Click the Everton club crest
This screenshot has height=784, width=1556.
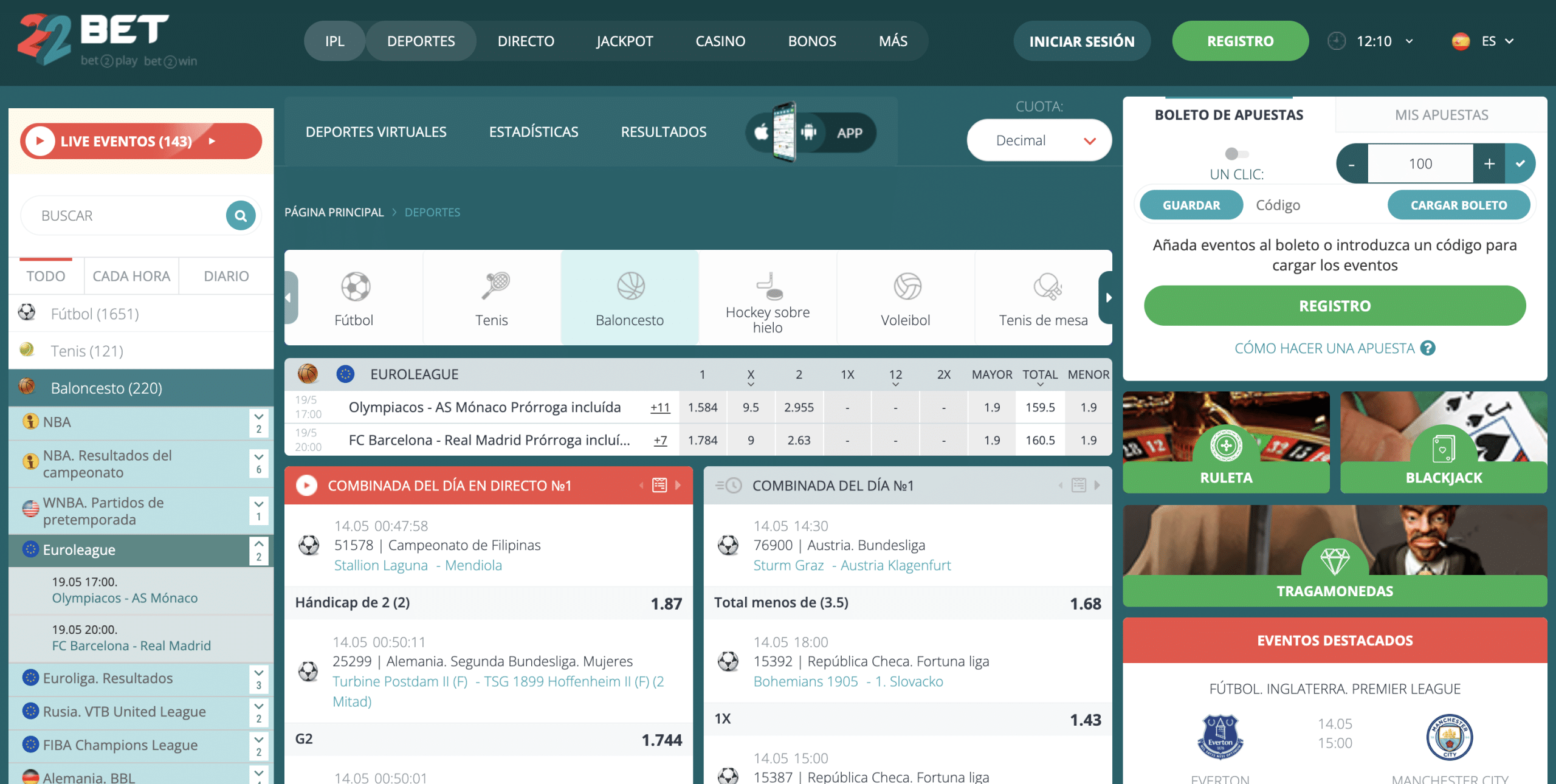tap(1220, 737)
